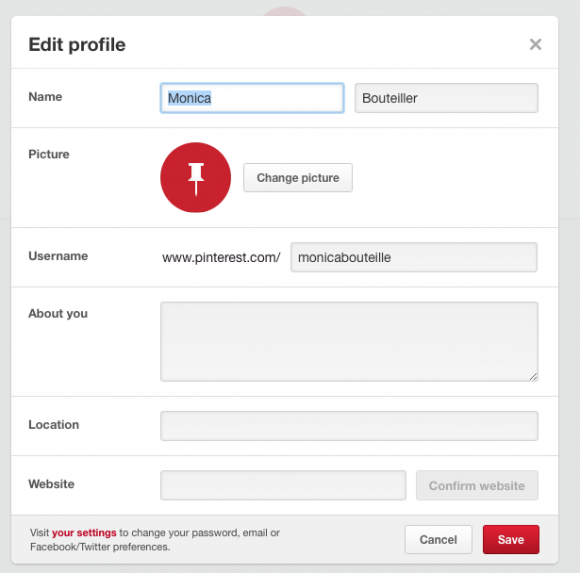Click the About you textarea resize handle
The height and width of the screenshot is (573, 580).
533,377
